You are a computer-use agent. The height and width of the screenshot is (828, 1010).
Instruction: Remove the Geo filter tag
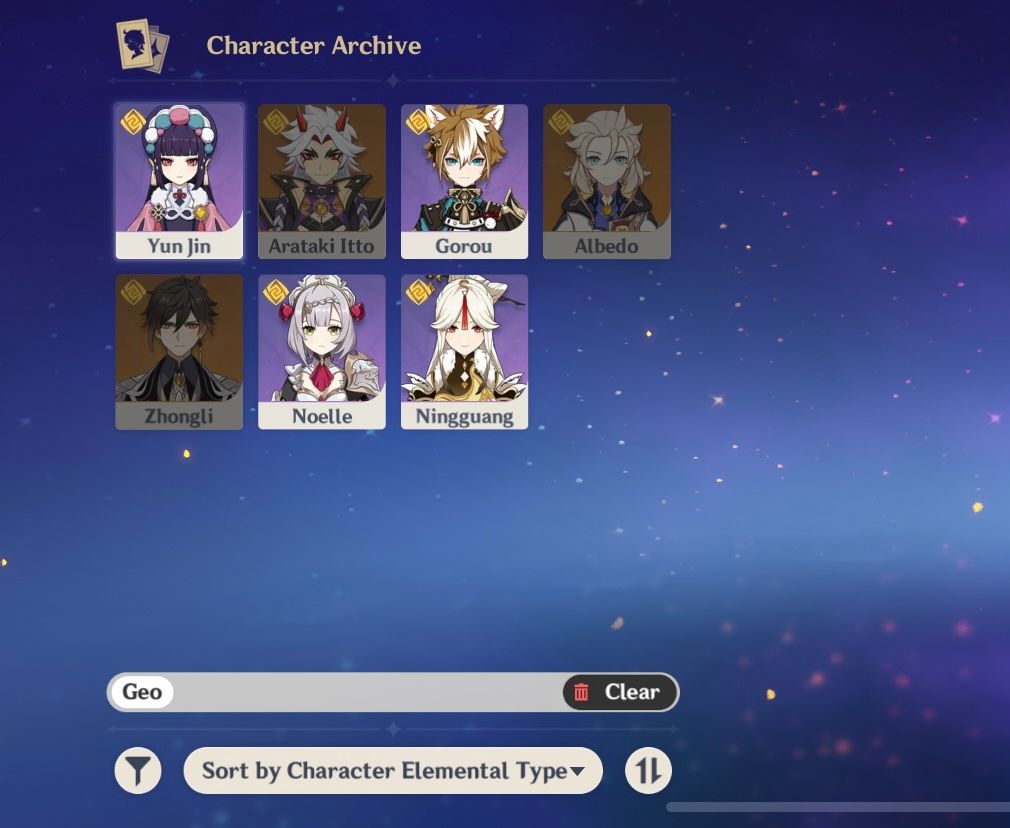click(x=142, y=692)
